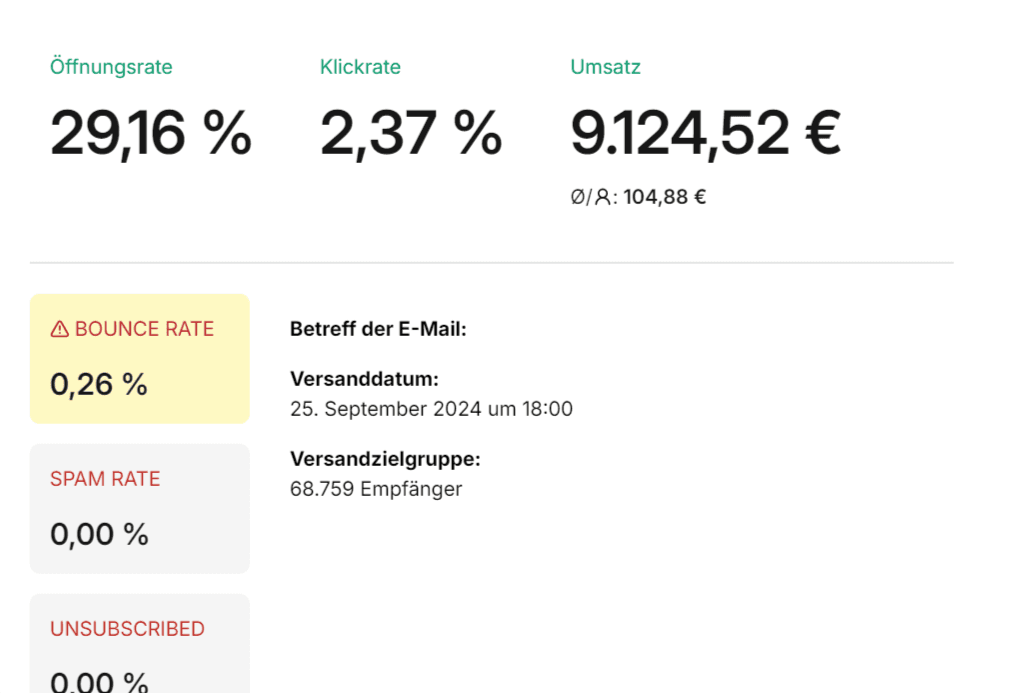Click the average symbol before revenue

tap(577, 196)
